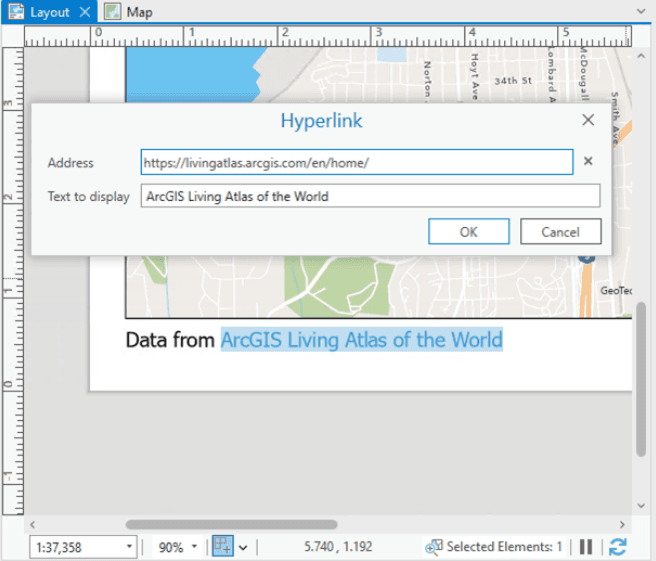Clear the hyperlink address with X icon

[588, 162]
